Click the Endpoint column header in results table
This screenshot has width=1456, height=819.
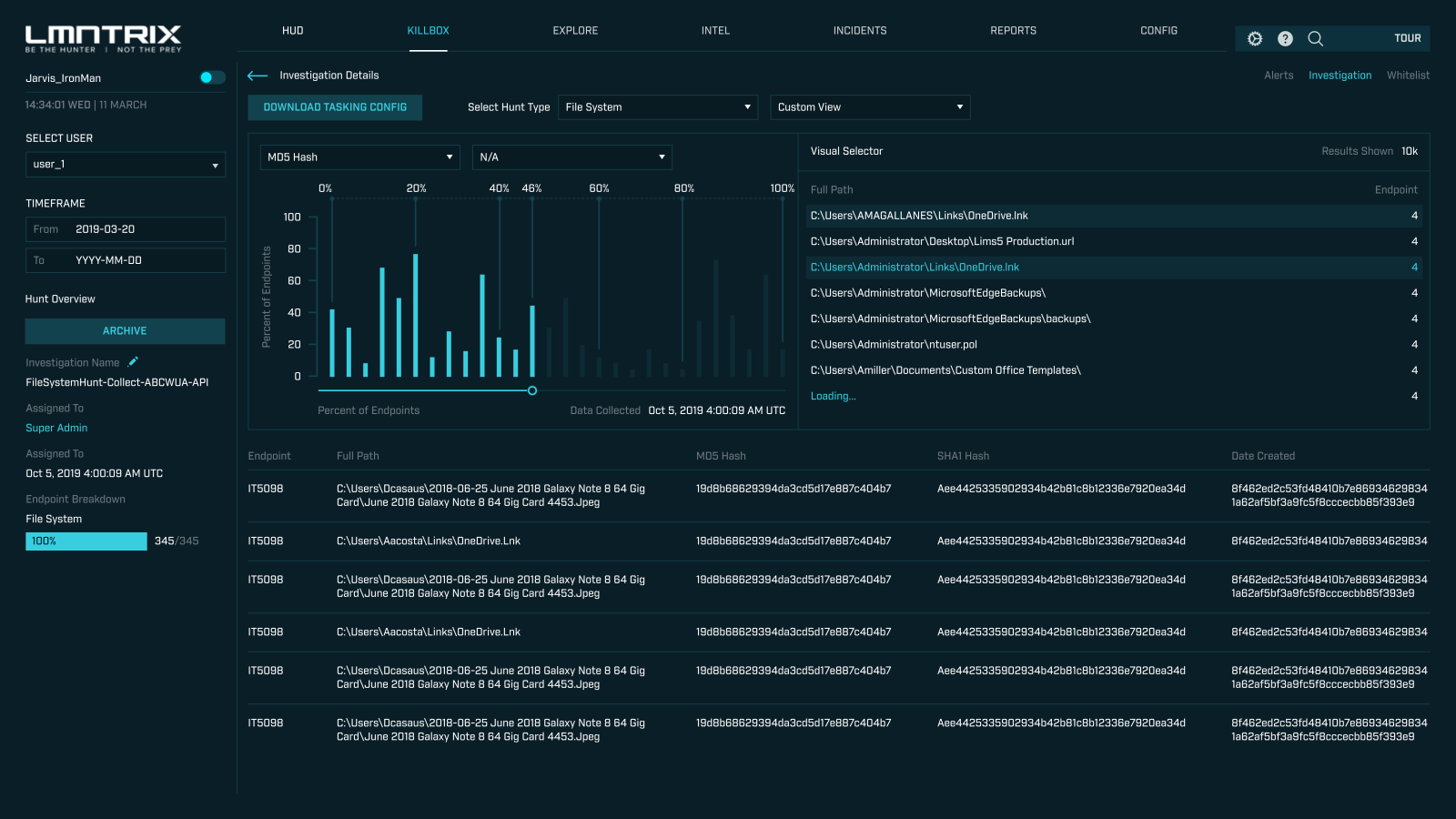tap(269, 456)
